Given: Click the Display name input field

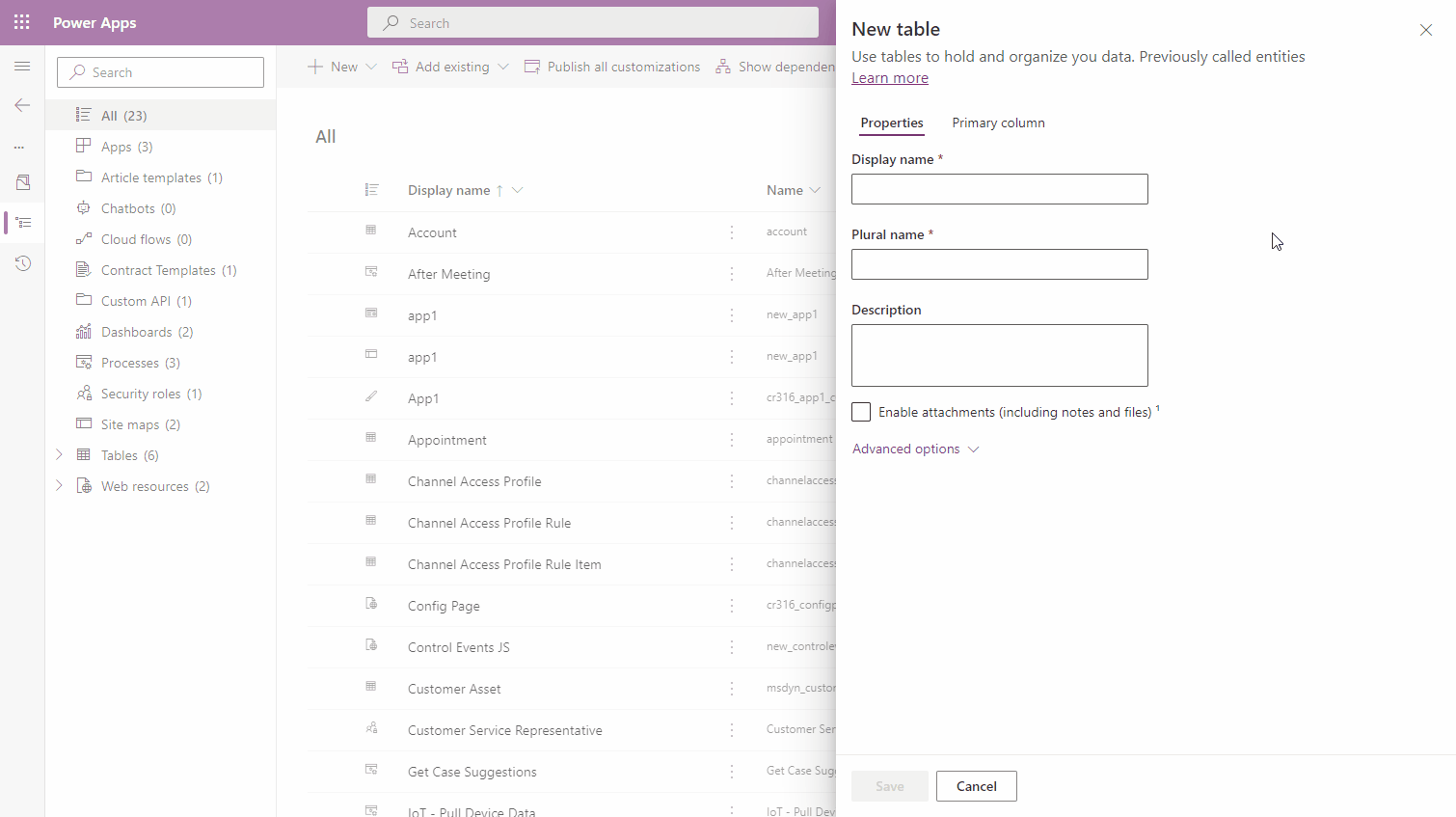Looking at the screenshot, I should (999, 189).
